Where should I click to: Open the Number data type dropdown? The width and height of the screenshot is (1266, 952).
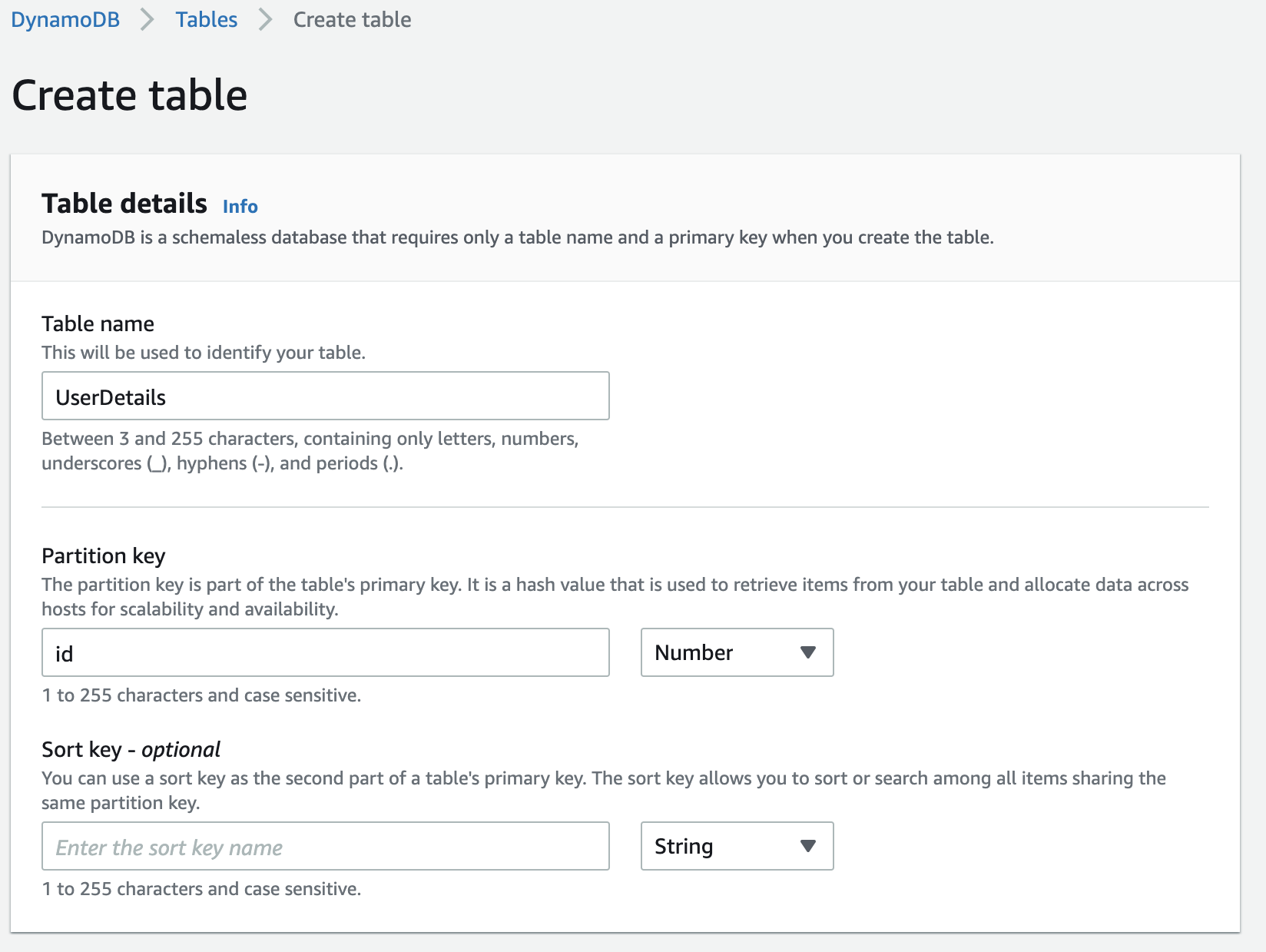pyautogui.click(x=737, y=652)
